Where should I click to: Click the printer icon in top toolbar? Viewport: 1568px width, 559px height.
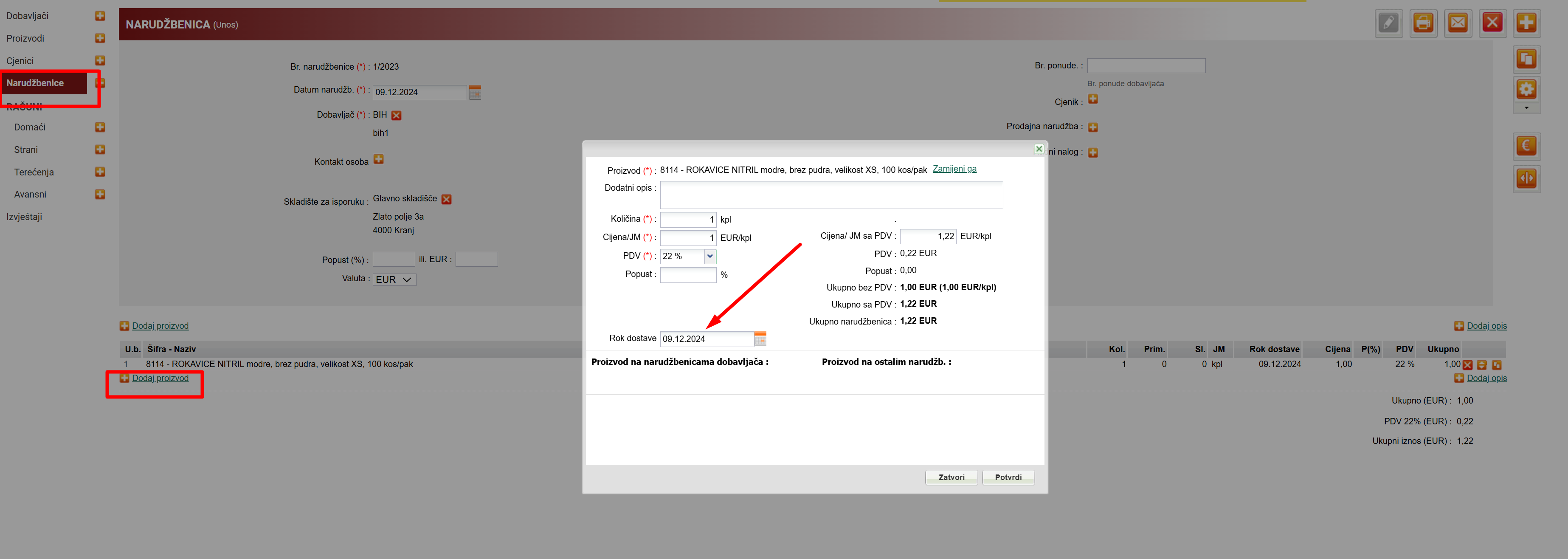[x=1422, y=24]
